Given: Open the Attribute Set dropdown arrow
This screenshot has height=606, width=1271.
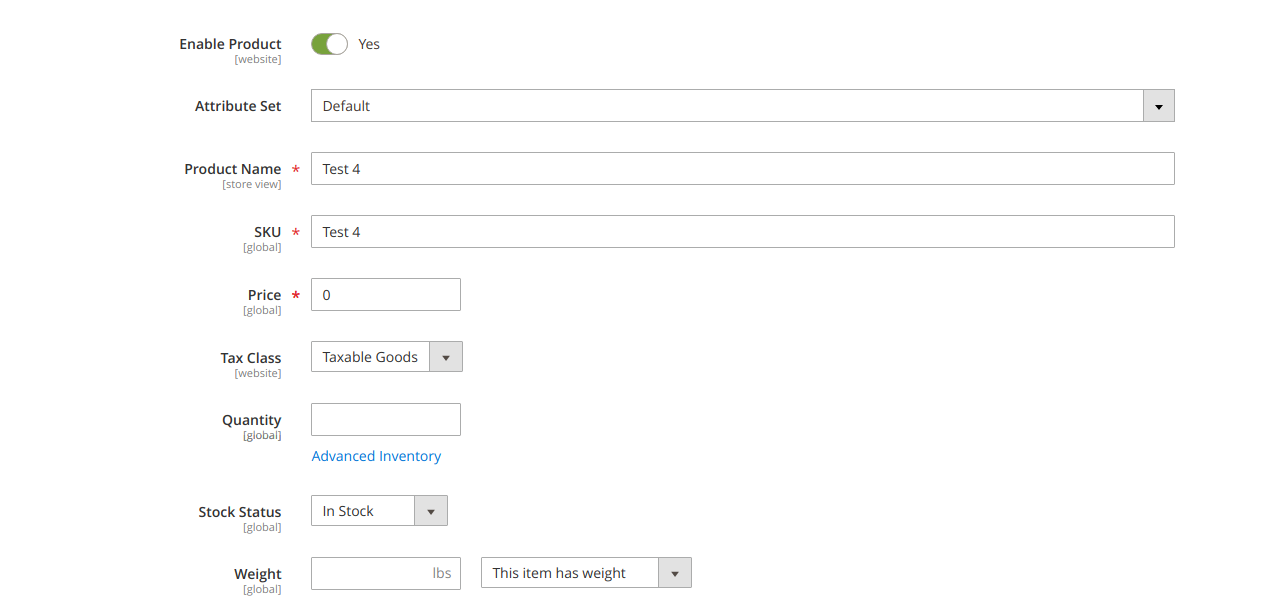Looking at the screenshot, I should [x=1158, y=105].
